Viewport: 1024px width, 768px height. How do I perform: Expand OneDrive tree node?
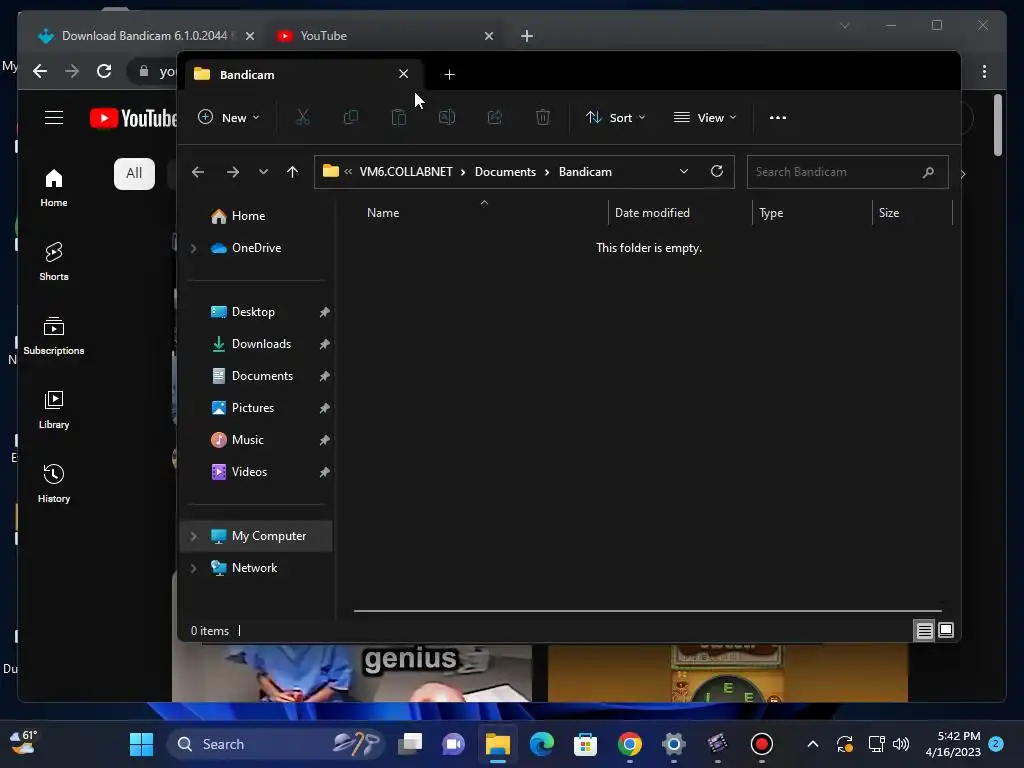193,248
